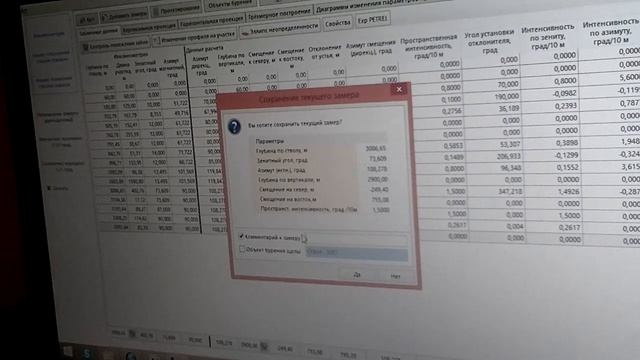Switch to the Вертикальная проекция tab
Viewport: 640px width, 360px height.
[149, 27]
